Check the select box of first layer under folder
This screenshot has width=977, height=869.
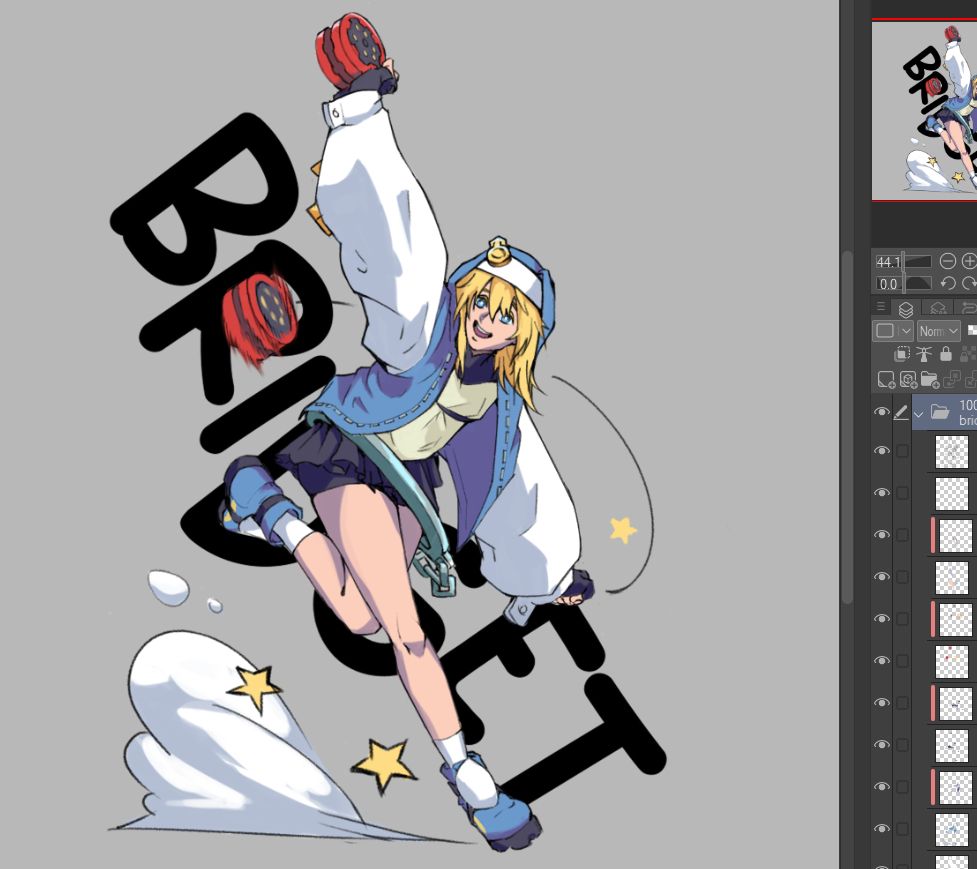click(x=902, y=452)
